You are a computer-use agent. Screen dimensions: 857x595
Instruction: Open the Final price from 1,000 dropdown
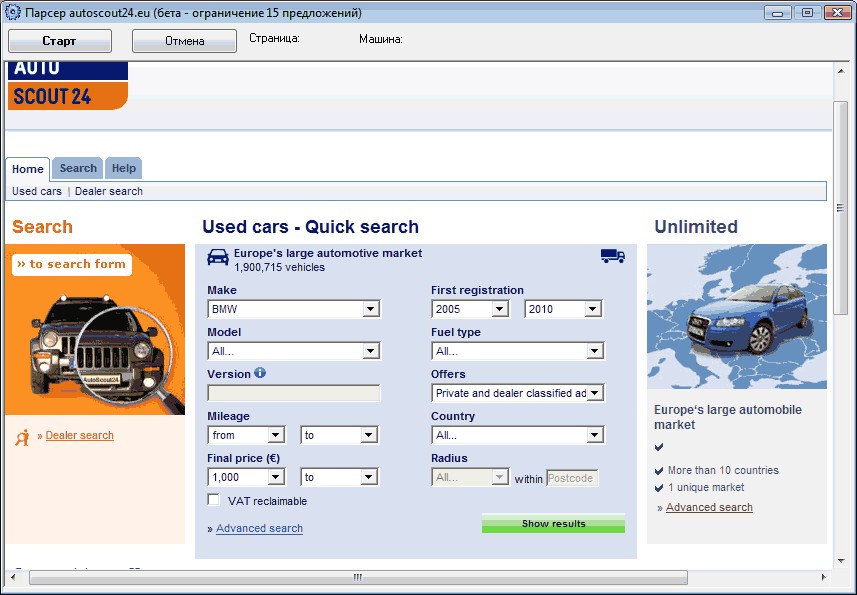tap(246, 478)
